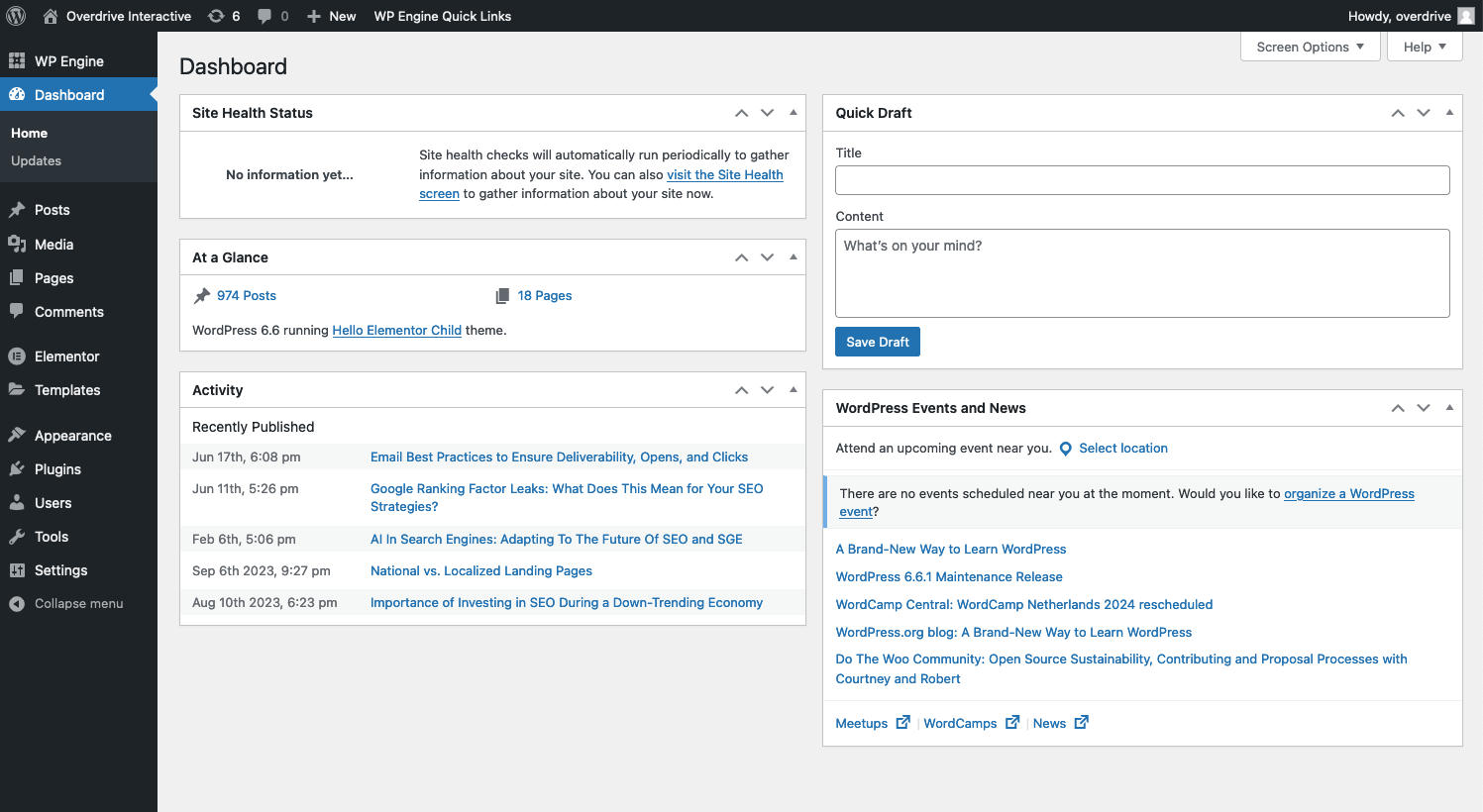The height and width of the screenshot is (812, 1483).
Task: Click the Users person icon
Action: tap(17, 503)
